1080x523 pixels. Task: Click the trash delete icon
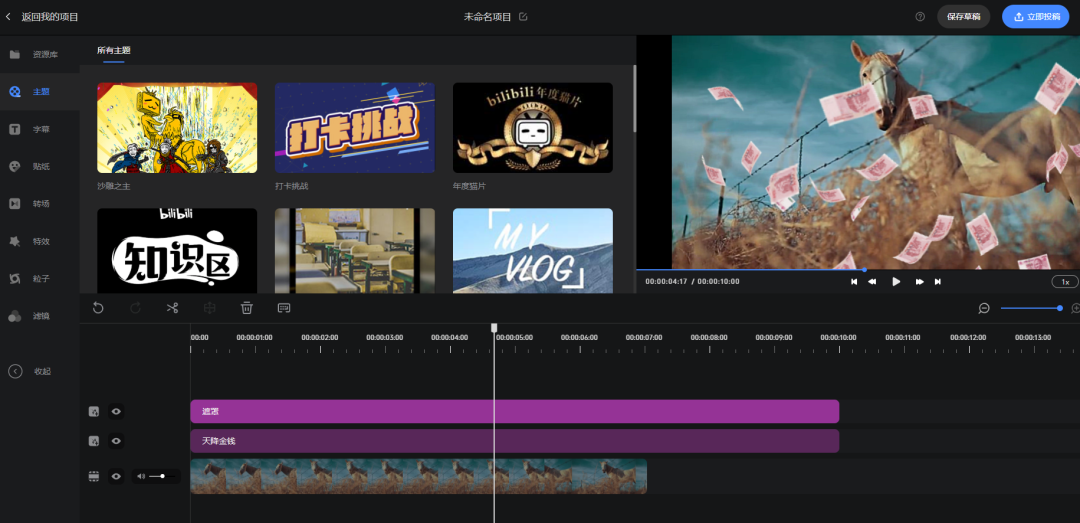click(247, 308)
